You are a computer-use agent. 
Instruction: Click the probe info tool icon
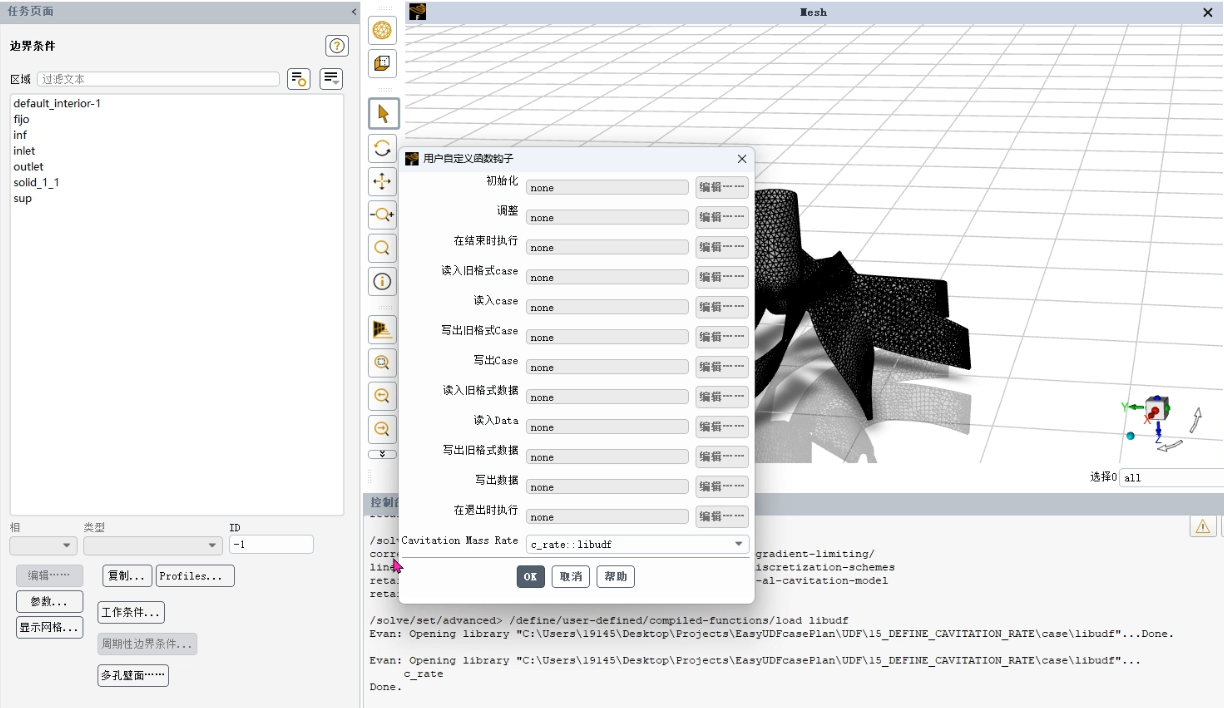(382, 281)
